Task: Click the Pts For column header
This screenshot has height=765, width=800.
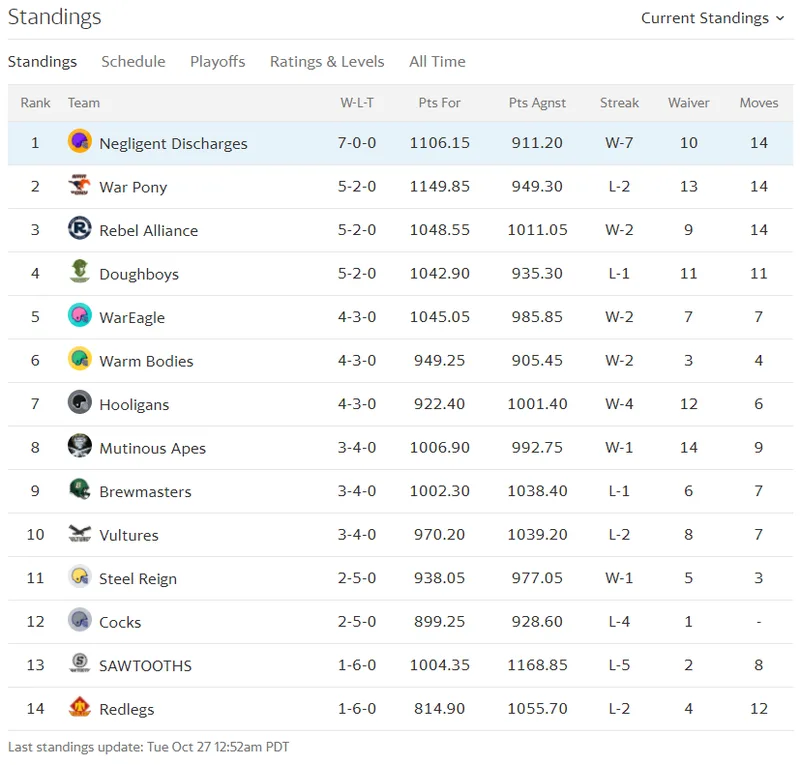Action: (439, 103)
